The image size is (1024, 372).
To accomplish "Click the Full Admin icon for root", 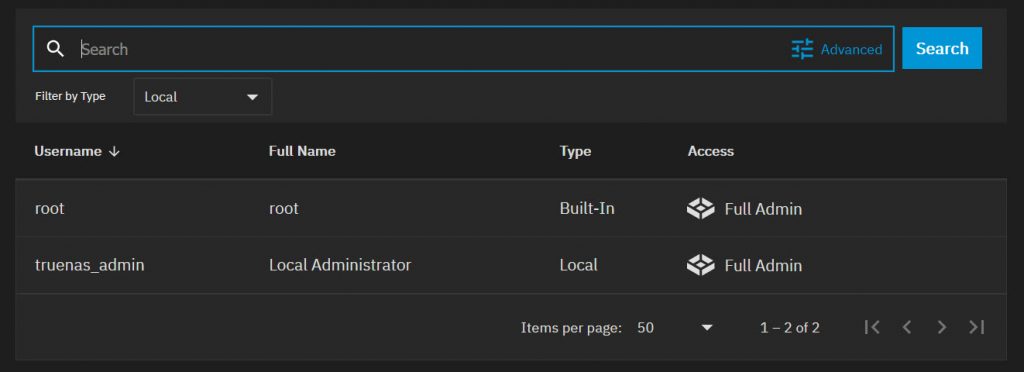I will tap(701, 209).
